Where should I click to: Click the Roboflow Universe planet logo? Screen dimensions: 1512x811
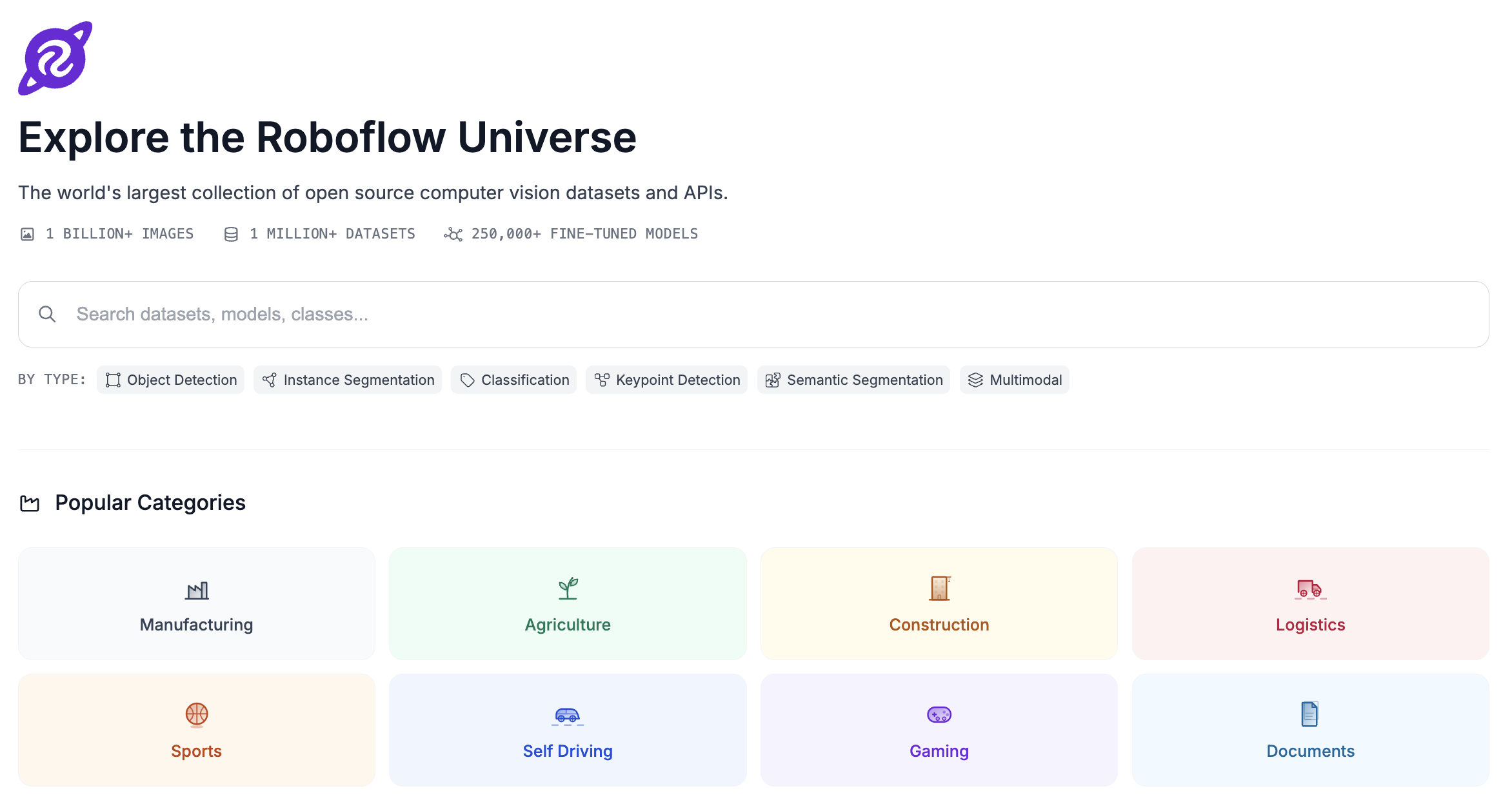coord(55,58)
